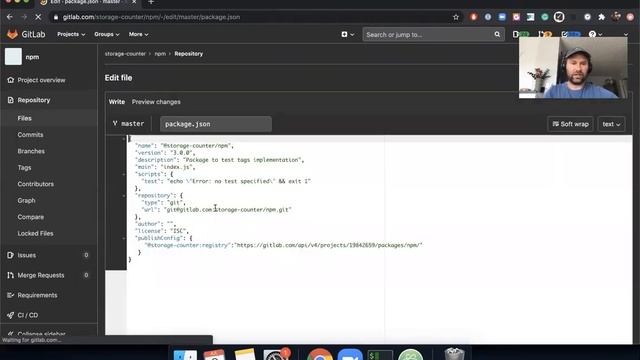Open the merge requests counter icon in navbar

(545, 35)
